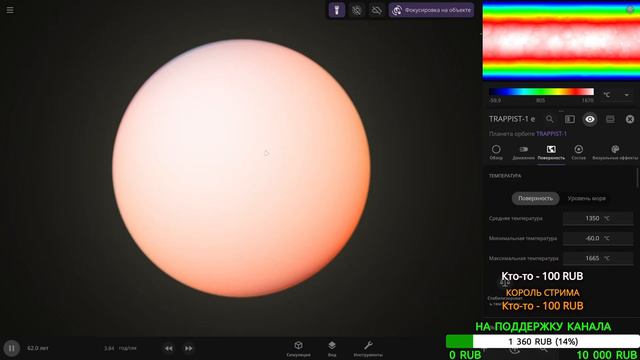Toggle the eye visibility icon for TRAPPIST-1 e

[x=590, y=119]
